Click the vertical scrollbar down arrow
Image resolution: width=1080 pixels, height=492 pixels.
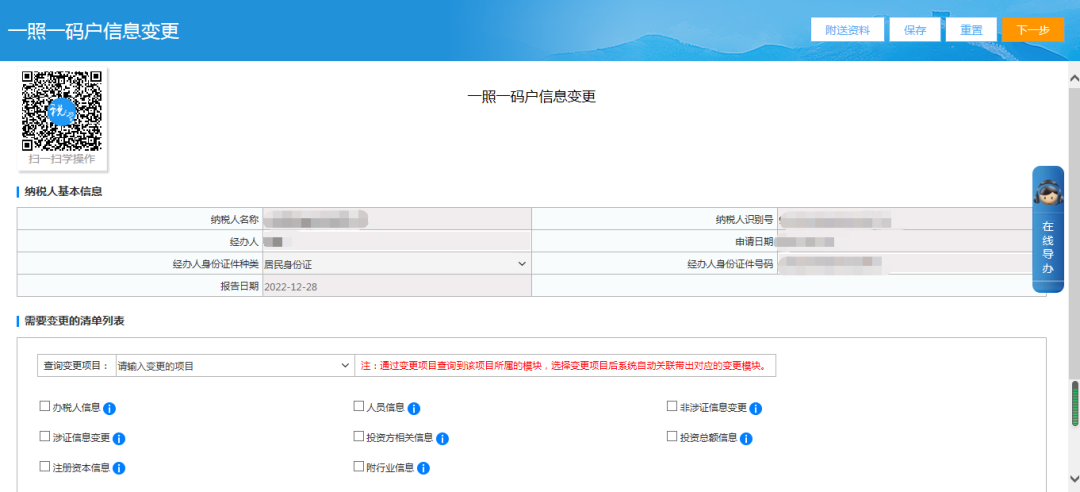tap(1074, 479)
